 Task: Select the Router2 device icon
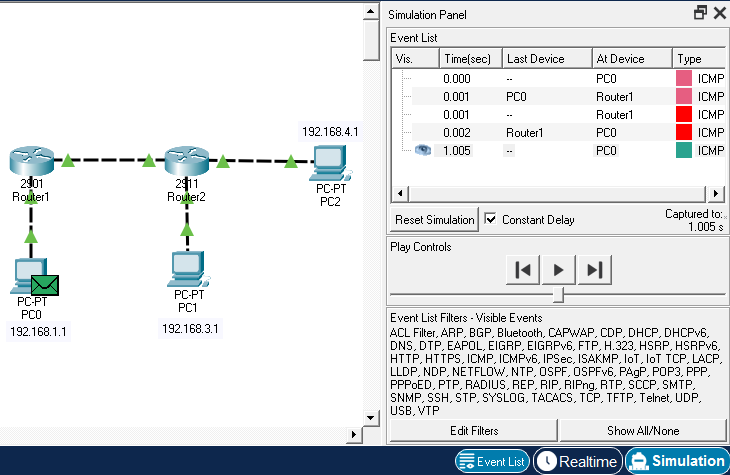(185, 161)
